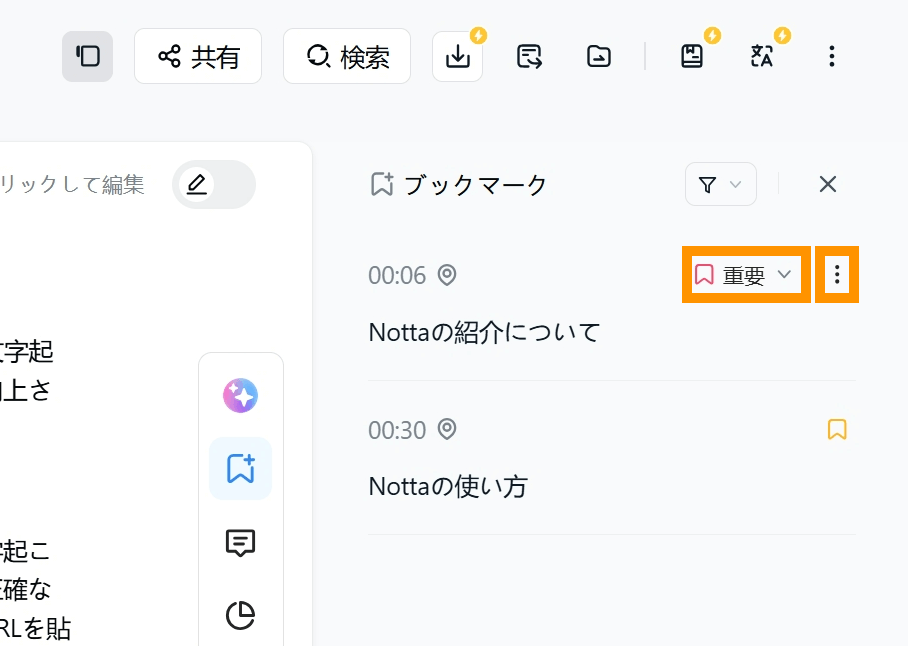The image size is (908, 646).
Task: Open more options for 00:06 bookmark
Action: pyautogui.click(x=837, y=274)
